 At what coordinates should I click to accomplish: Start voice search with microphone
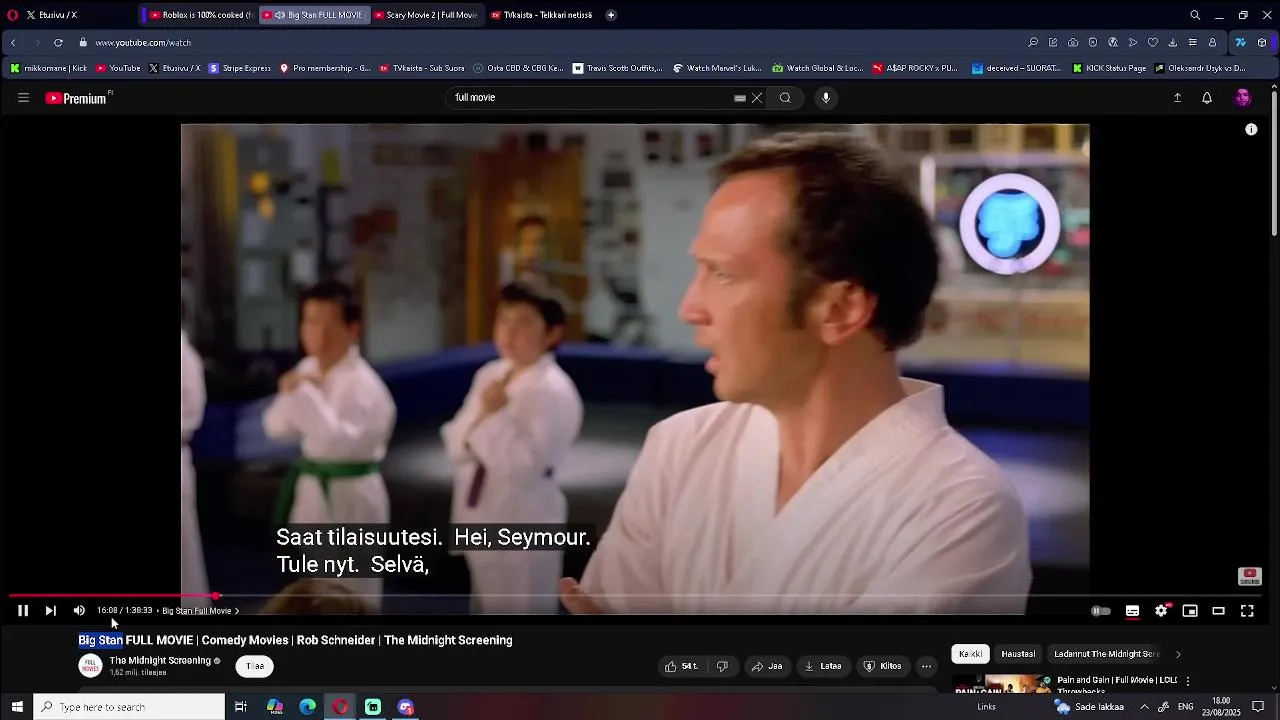[826, 98]
